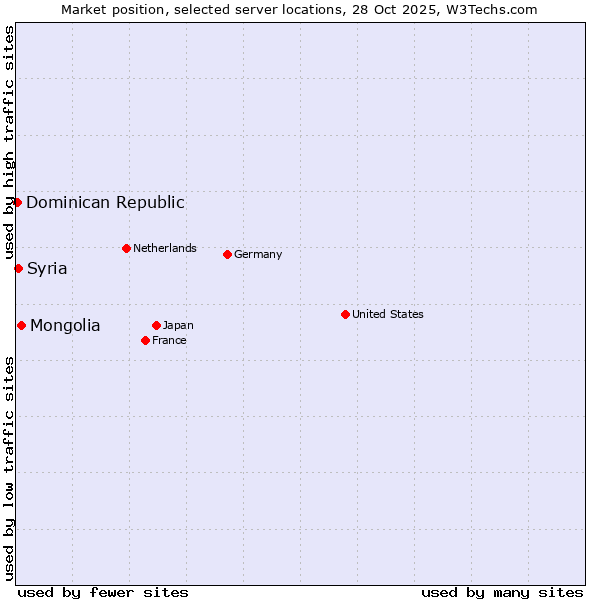Click the France red data marker
600x600 pixels.
click(x=145, y=340)
